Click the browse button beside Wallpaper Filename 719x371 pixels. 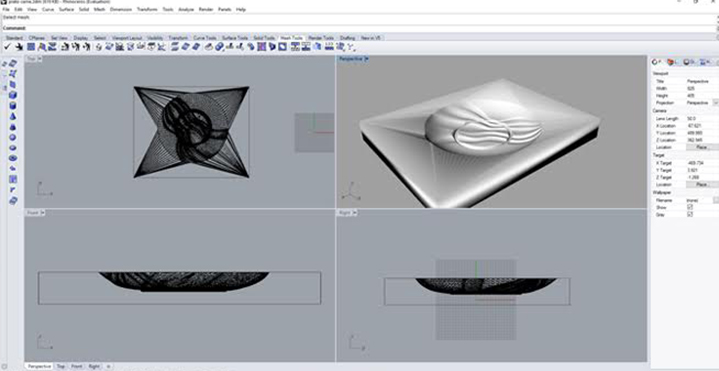716,200
